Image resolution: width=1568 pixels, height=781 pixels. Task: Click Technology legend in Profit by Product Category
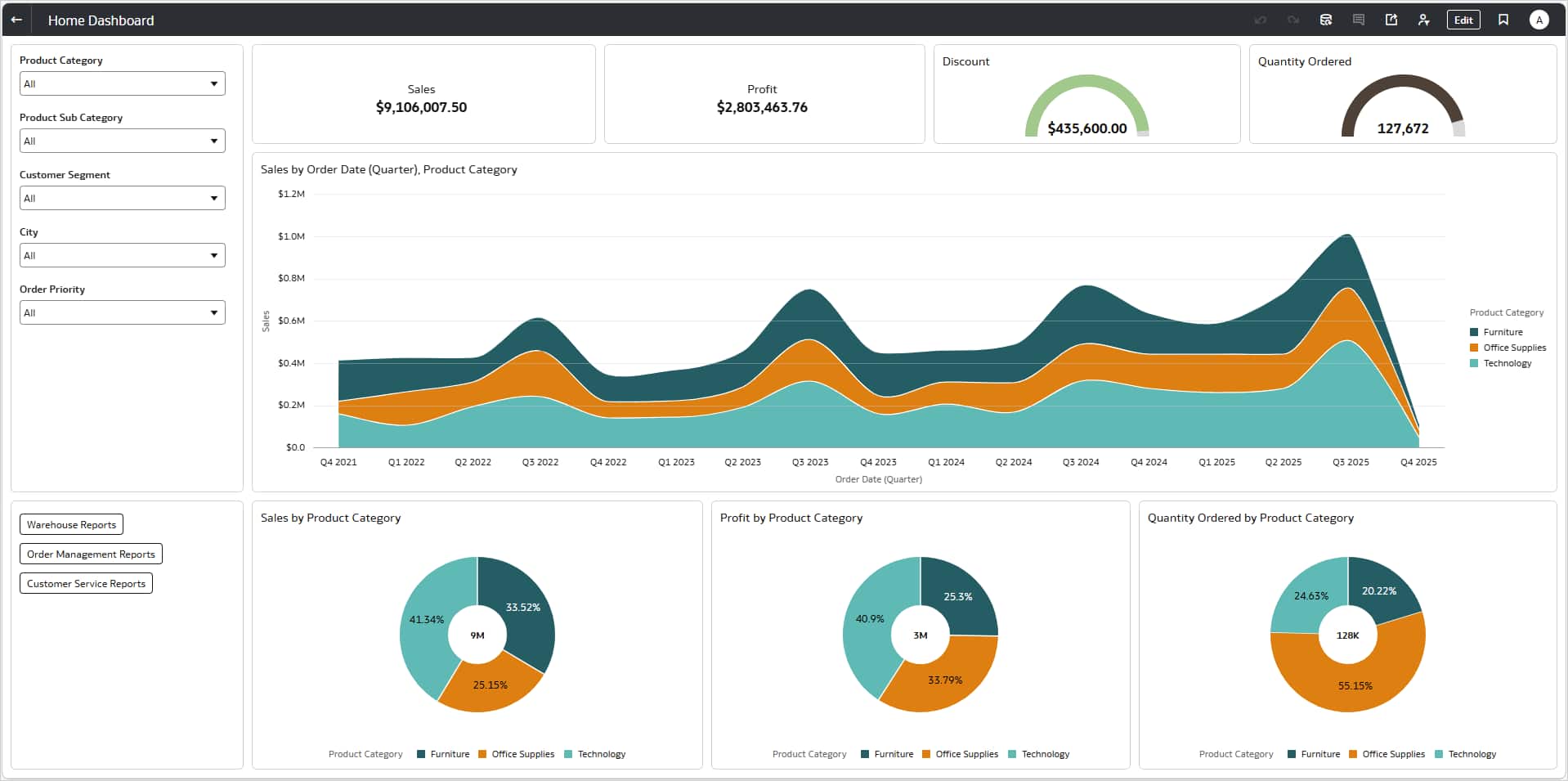(x=1039, y=754)
